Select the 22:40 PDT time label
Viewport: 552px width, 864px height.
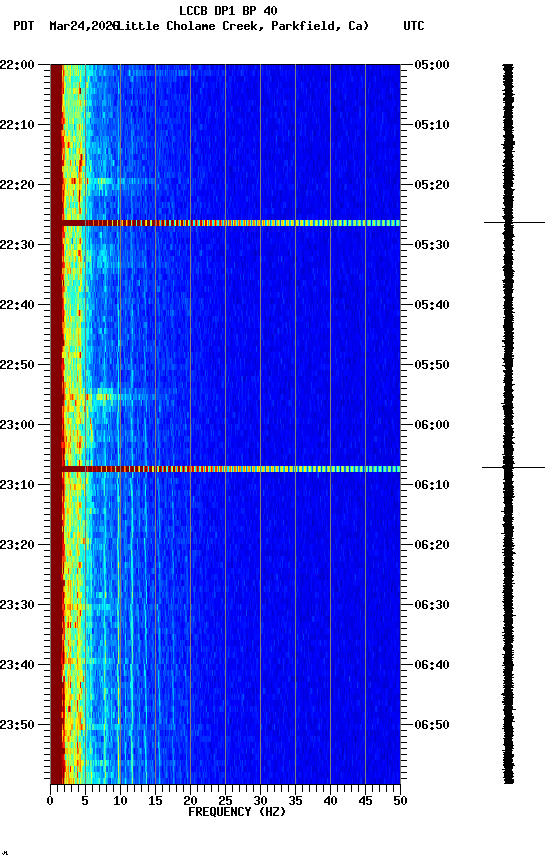tap(17, 305)
